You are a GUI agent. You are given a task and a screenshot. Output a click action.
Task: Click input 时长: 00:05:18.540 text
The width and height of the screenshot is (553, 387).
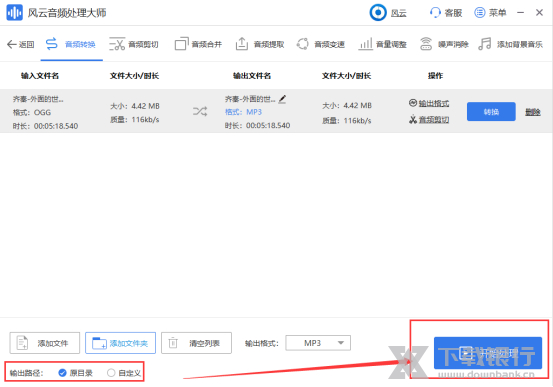click(x=45, y=126)
